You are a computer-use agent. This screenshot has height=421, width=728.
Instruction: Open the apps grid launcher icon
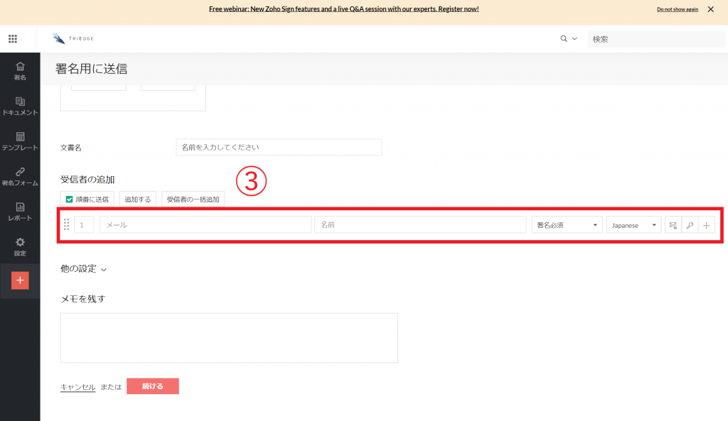[13, 39]
